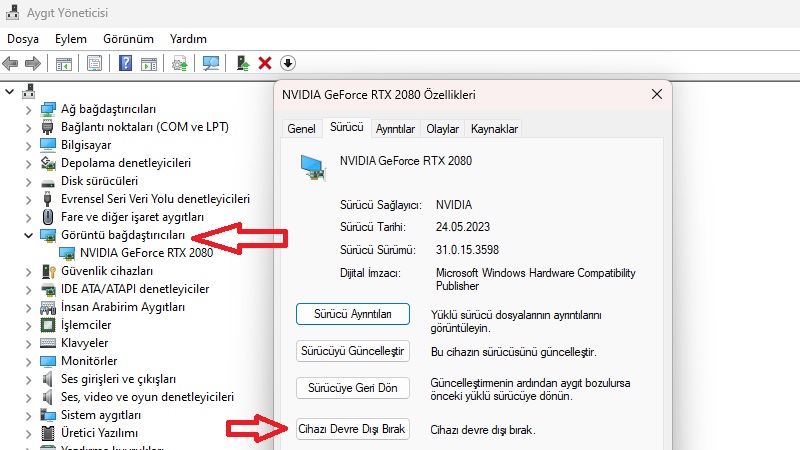Expand İnsan Arabirim Aygıtları

coord(29,308)
